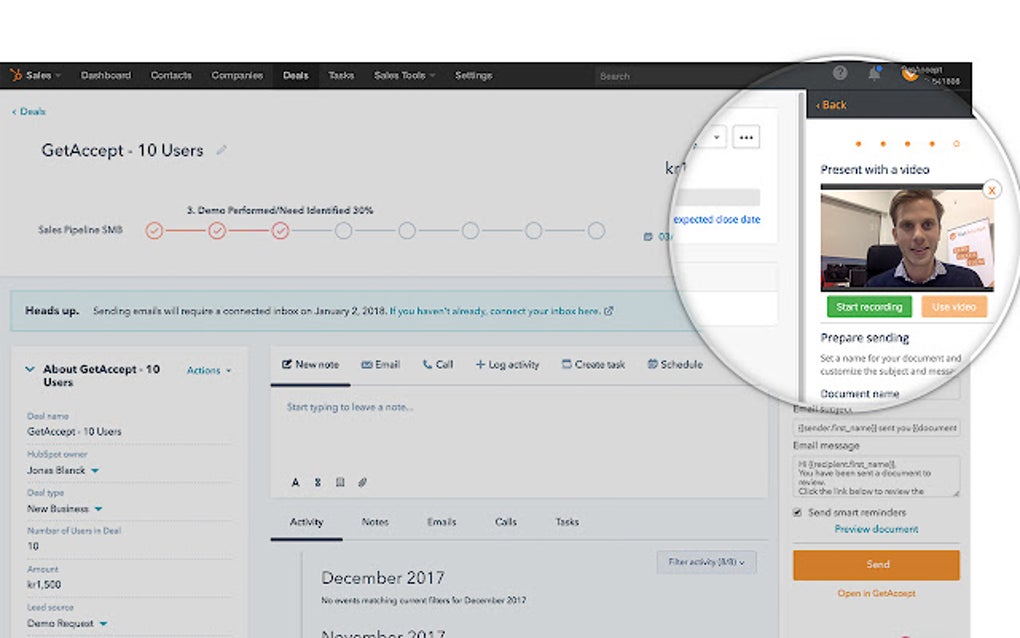Screen dimensions: 1020x638
Task: Switch to the Log activity tab
Action: (507, 365)
